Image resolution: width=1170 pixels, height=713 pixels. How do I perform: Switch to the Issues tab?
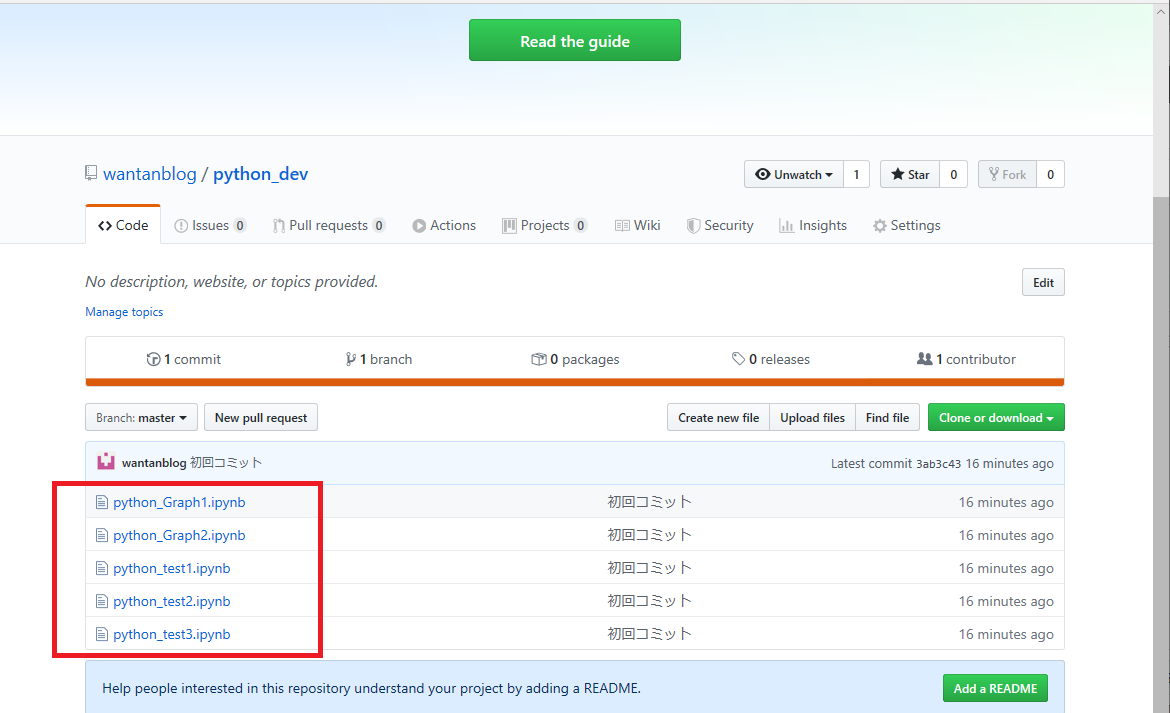point(210,225)
